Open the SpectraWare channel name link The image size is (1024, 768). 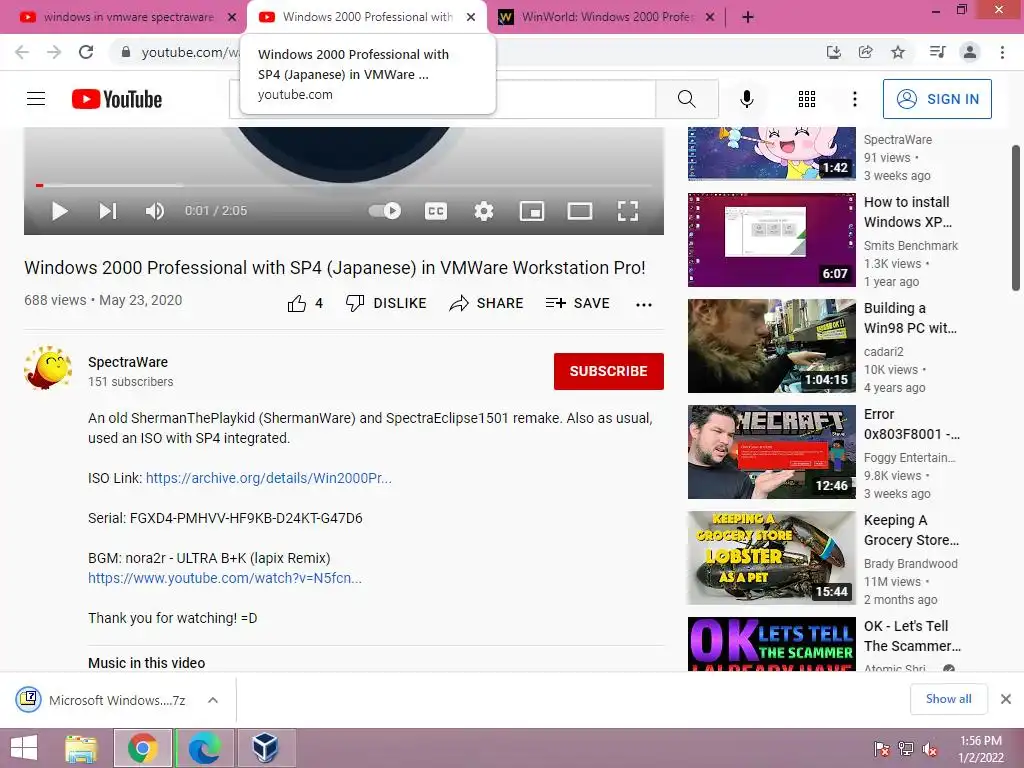tap(128, 362)
